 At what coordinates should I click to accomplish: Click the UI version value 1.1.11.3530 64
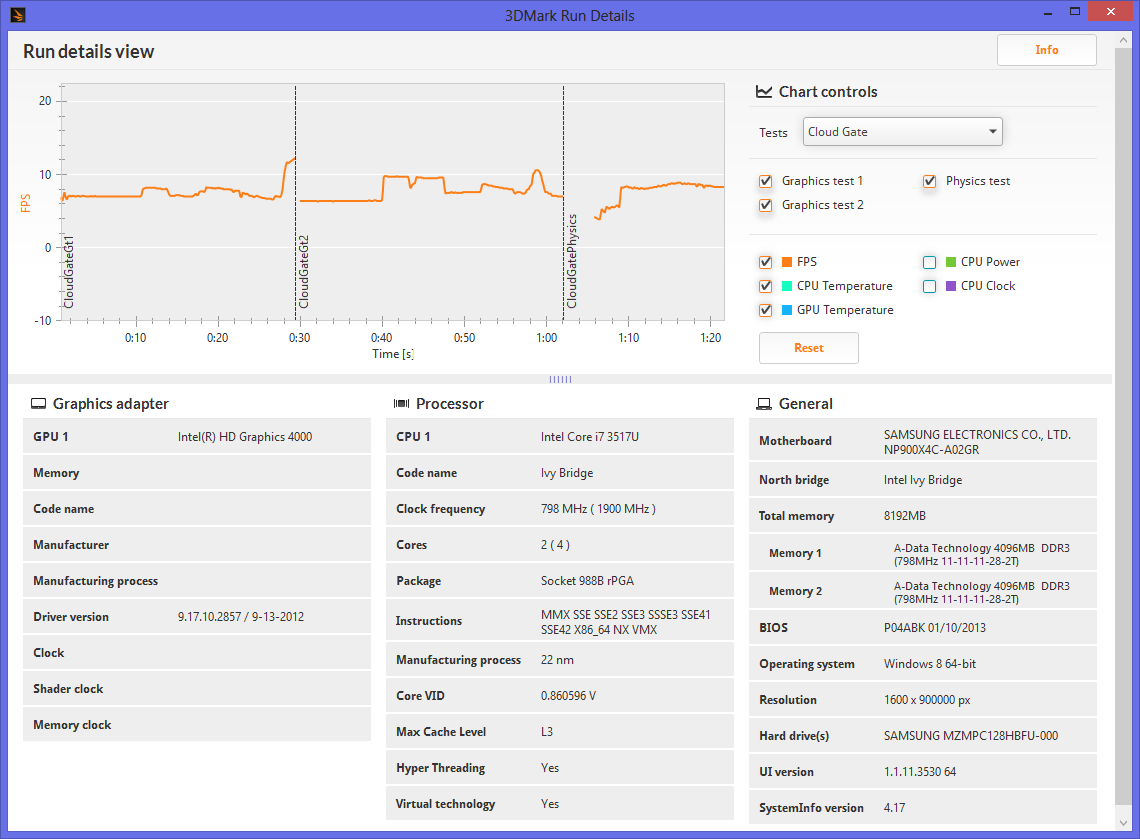(x=920, y=771)
